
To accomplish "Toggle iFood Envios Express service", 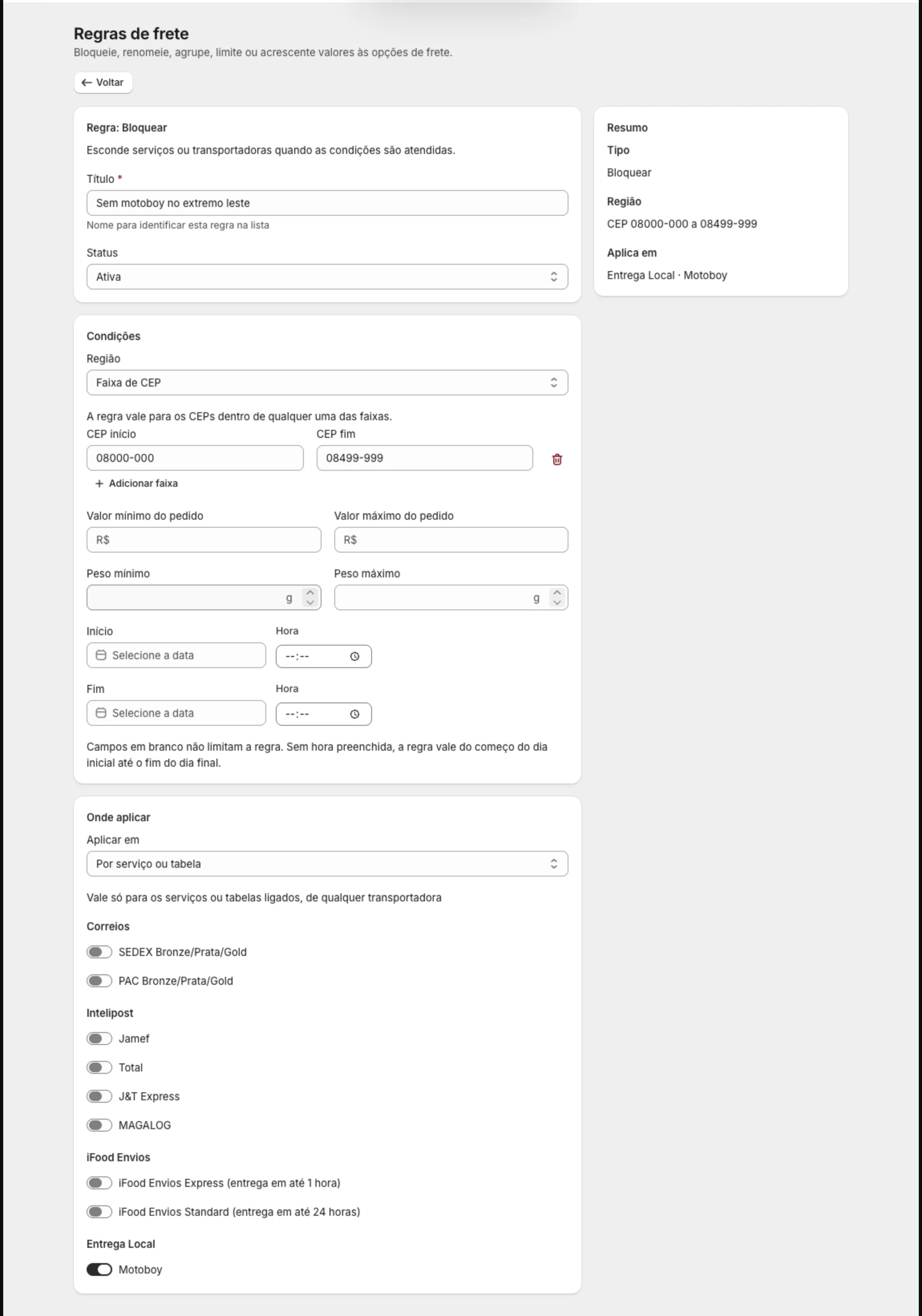I will [99, 1183].
